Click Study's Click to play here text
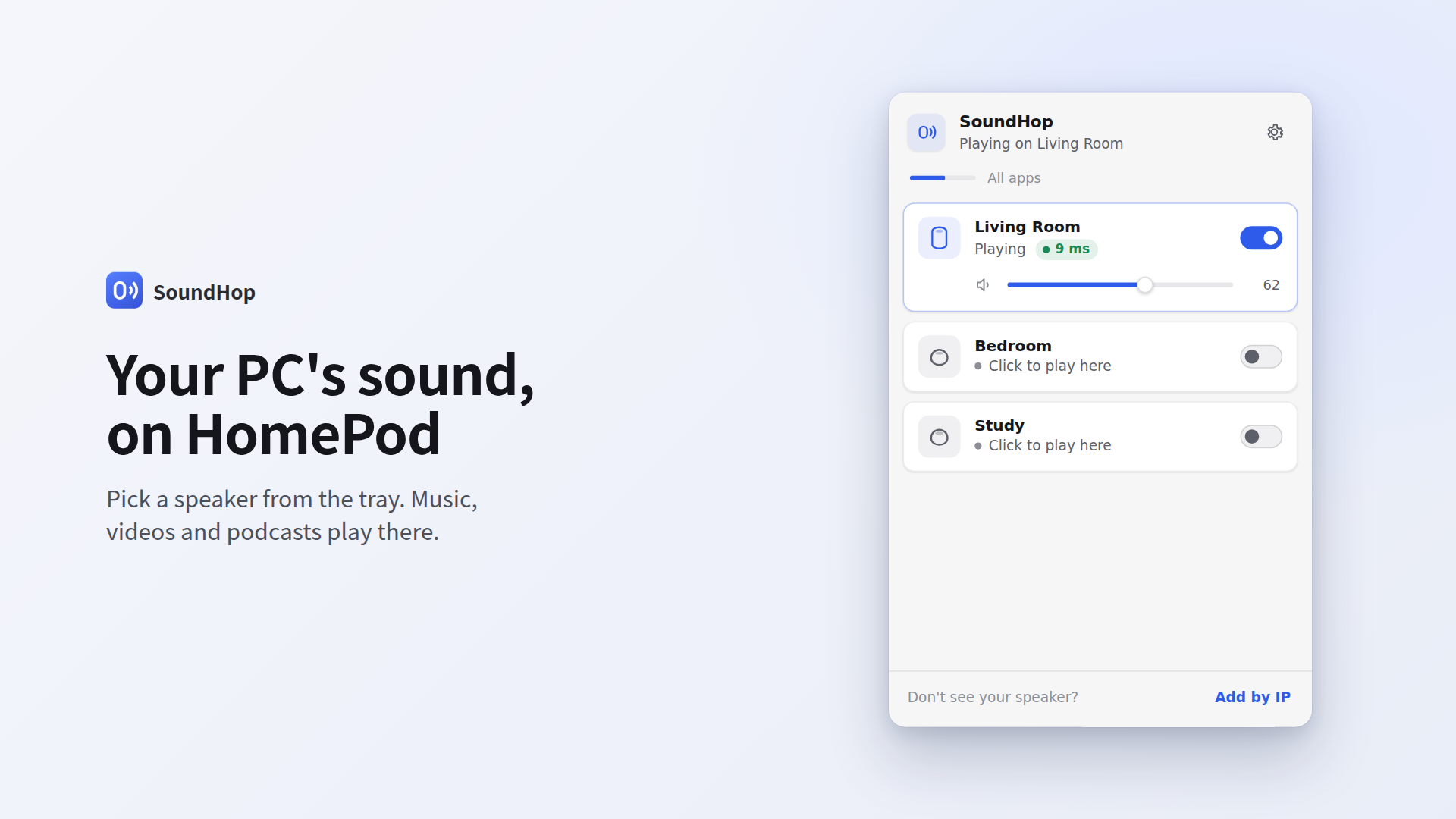1456x819 pixels. [x=1049, y=445]
